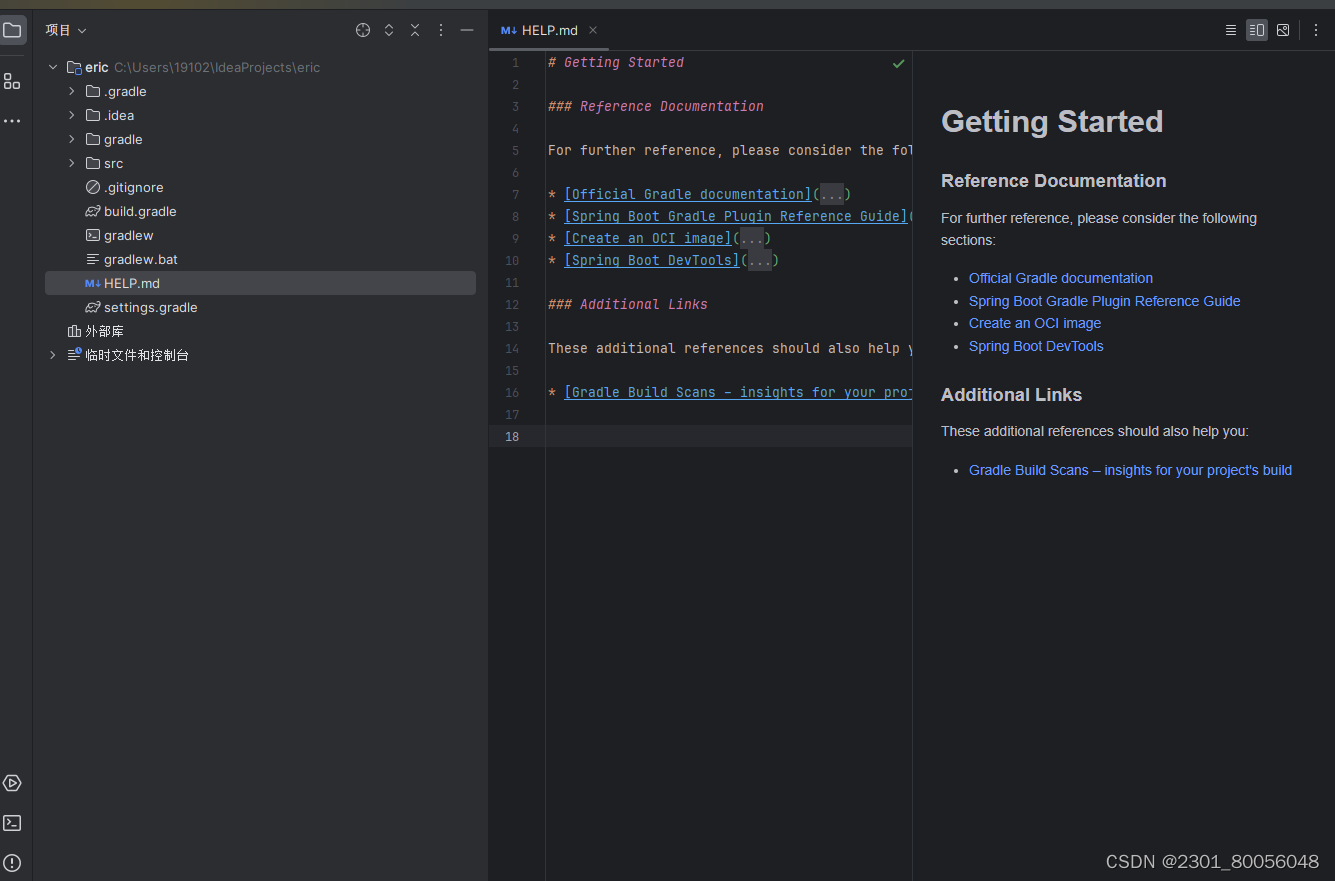
Task: Open the Problems tool window
Action: (x=12, y=862)
